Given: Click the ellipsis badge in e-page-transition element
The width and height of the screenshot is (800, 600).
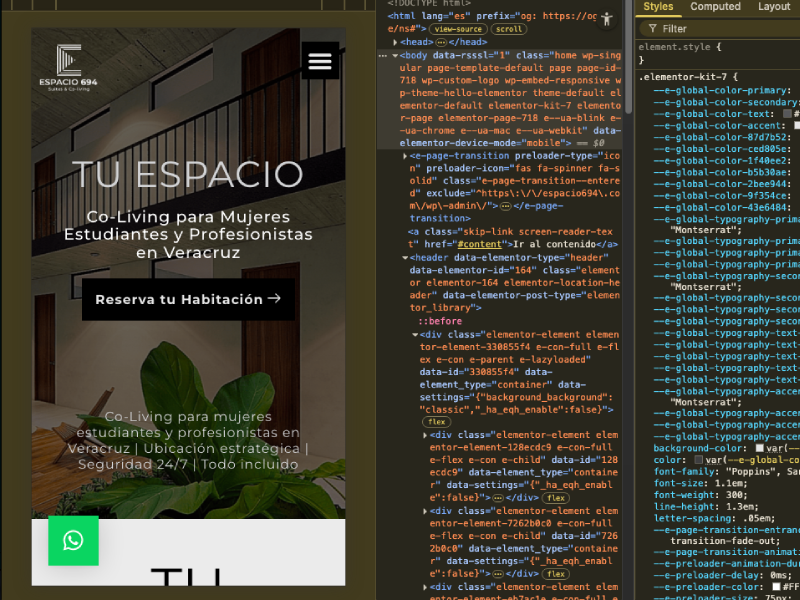Looking at the screenshot, I should (x=505, y=206).
